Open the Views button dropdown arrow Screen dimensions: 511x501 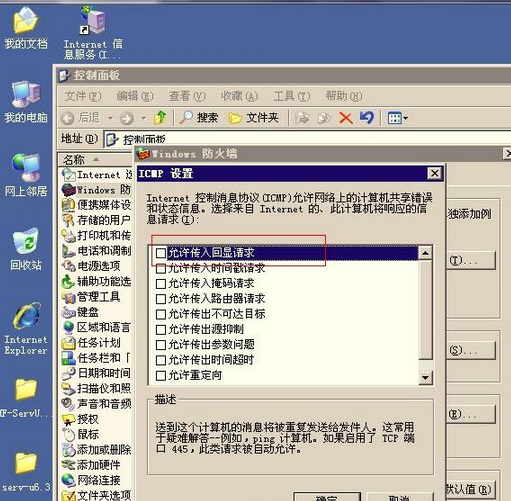tap(406, 118)
